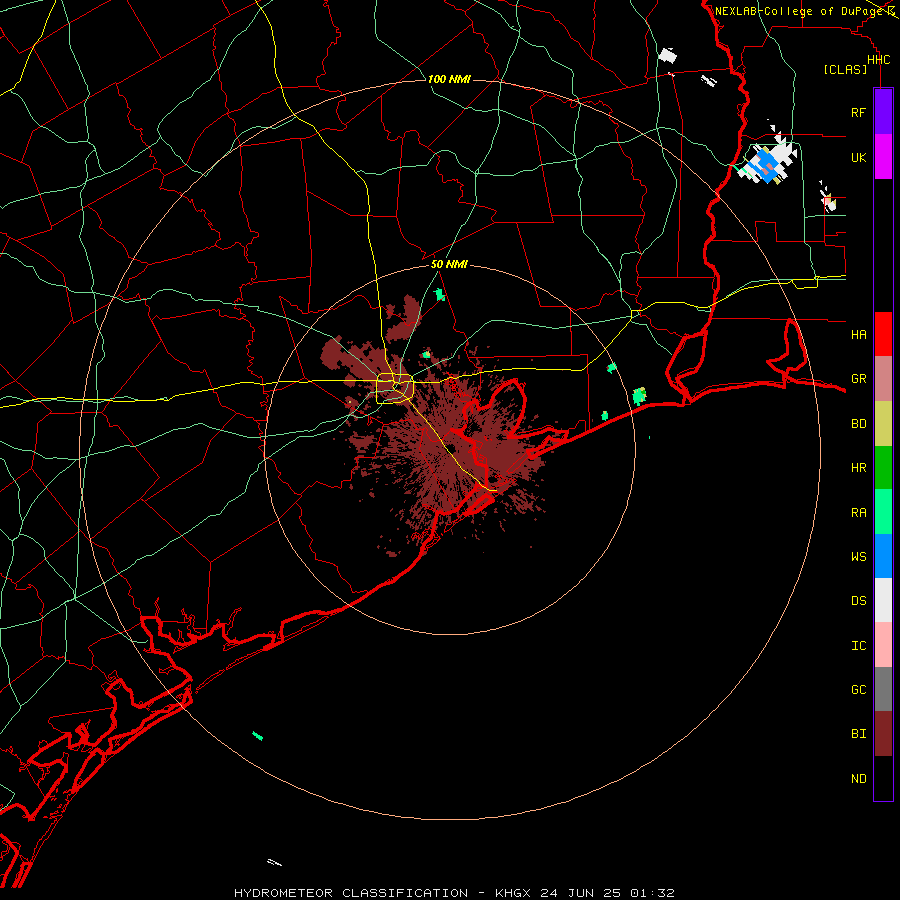Select the gray GC legend swatch
Screen dimensions: 900x900
click(883, 689)
